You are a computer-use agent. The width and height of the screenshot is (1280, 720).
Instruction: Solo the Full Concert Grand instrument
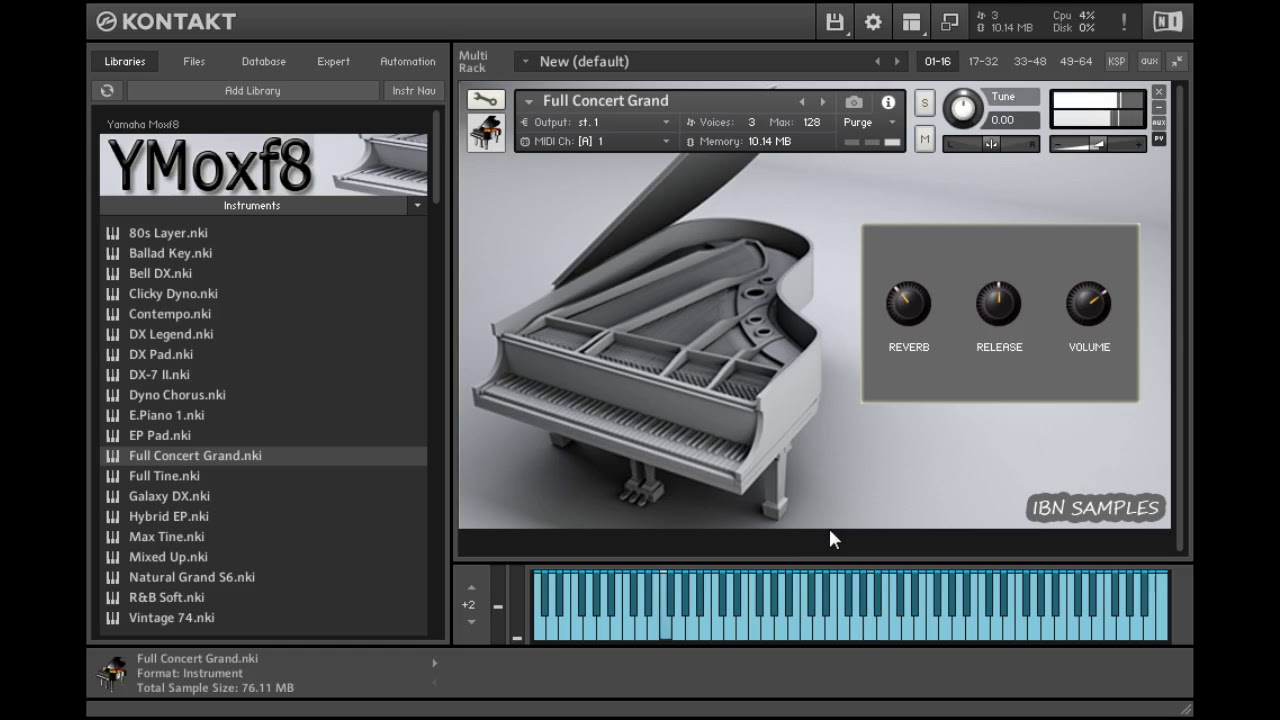click(x=924, y=103)
